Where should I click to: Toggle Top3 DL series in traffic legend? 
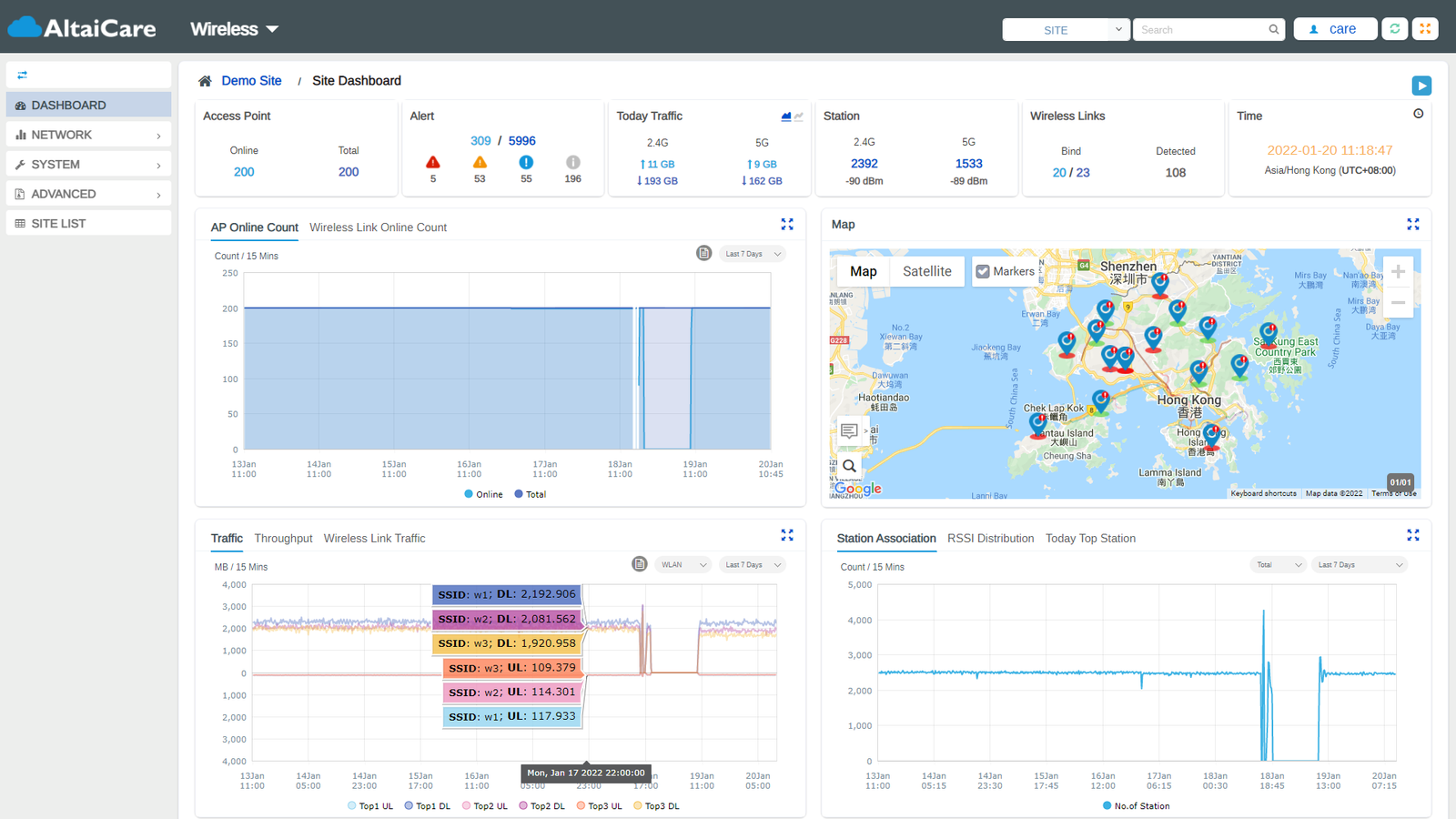pyautogui.click(x=656, y=805)
